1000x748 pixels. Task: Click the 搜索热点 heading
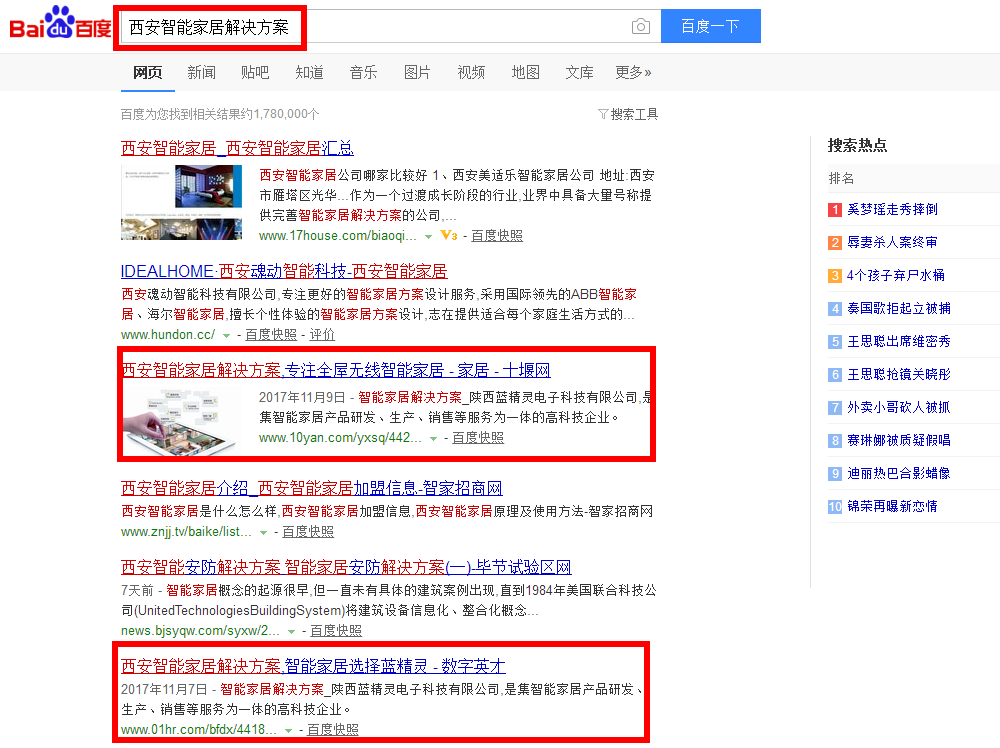857,145
